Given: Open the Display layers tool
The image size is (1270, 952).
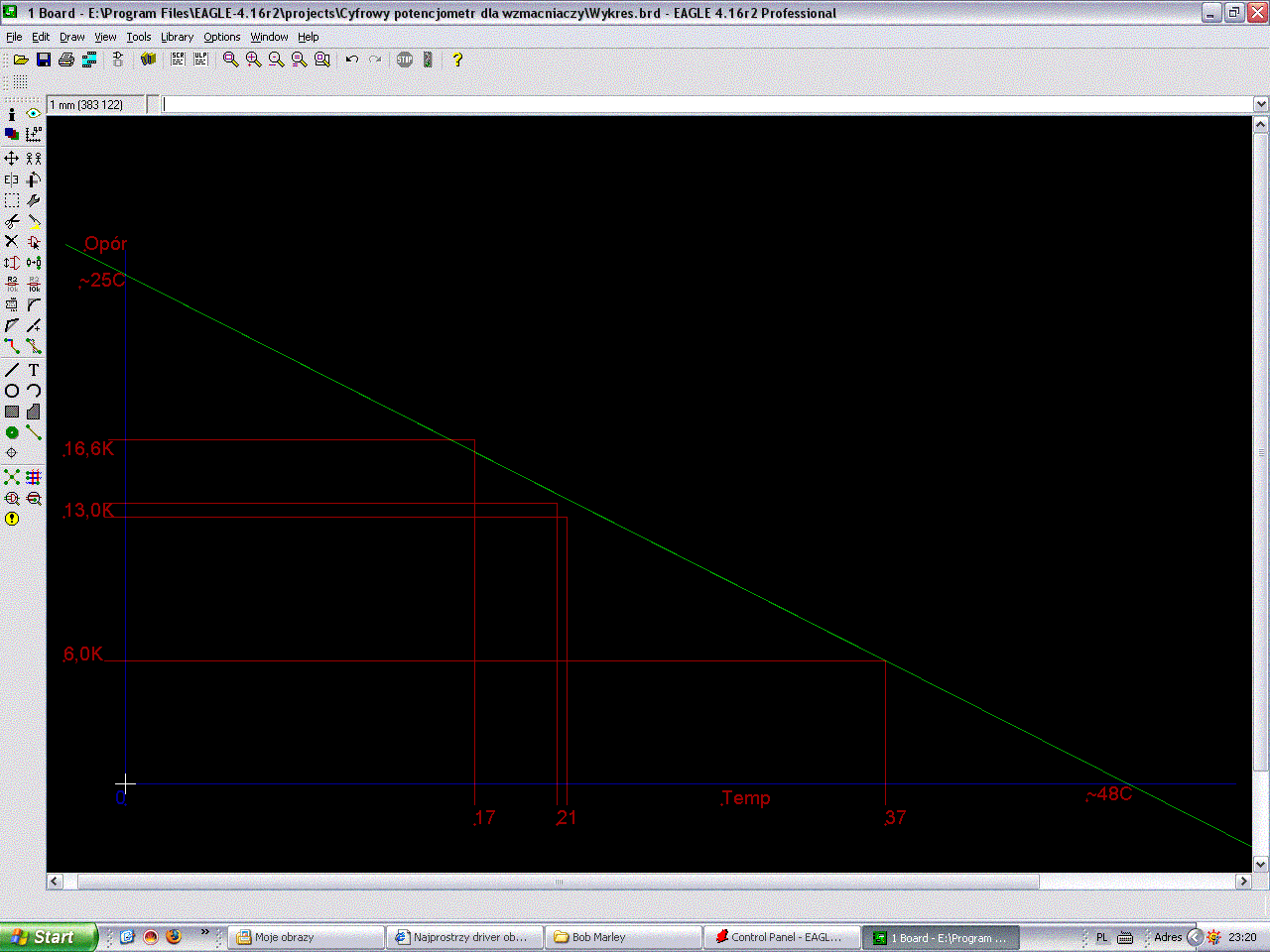Looking at the screenshot, I should [12, 135].
